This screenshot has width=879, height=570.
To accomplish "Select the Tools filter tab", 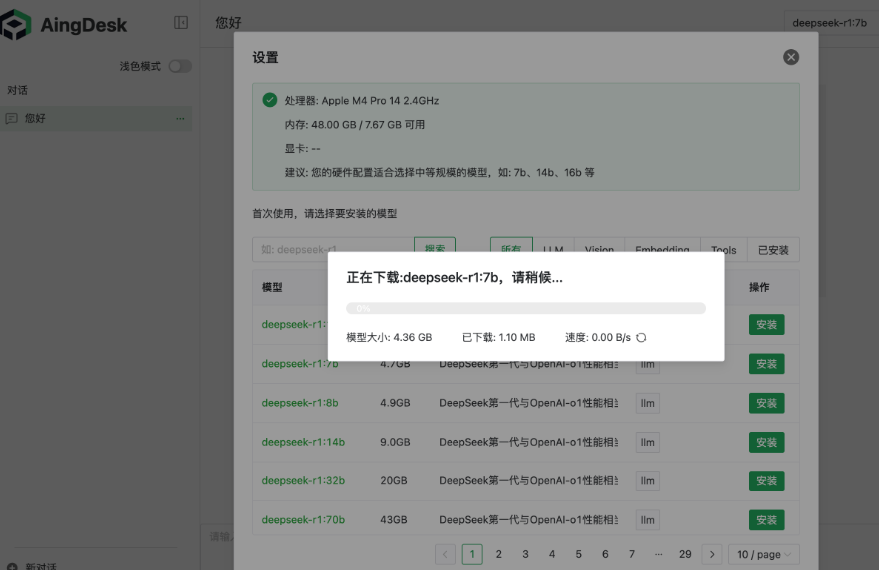I will [724, 250].
